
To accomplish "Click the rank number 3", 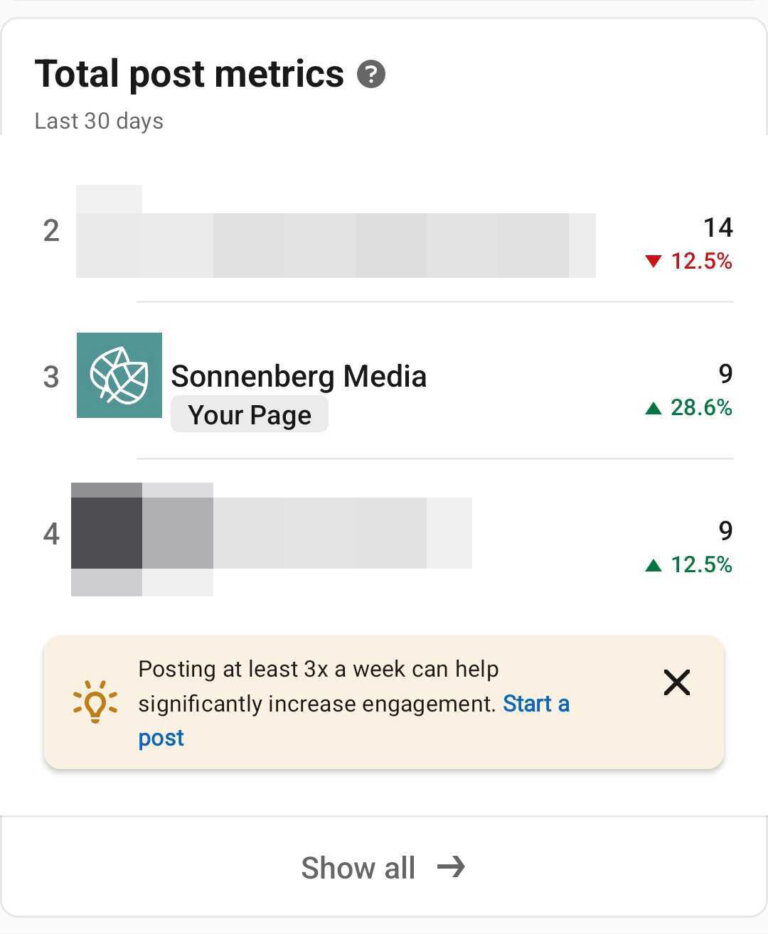I will pyautogui.click(x=49, y=377).
